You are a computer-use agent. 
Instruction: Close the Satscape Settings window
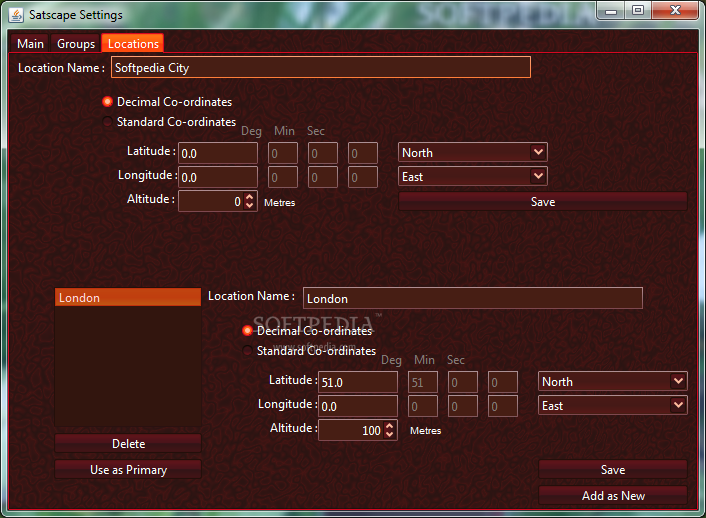675,11
